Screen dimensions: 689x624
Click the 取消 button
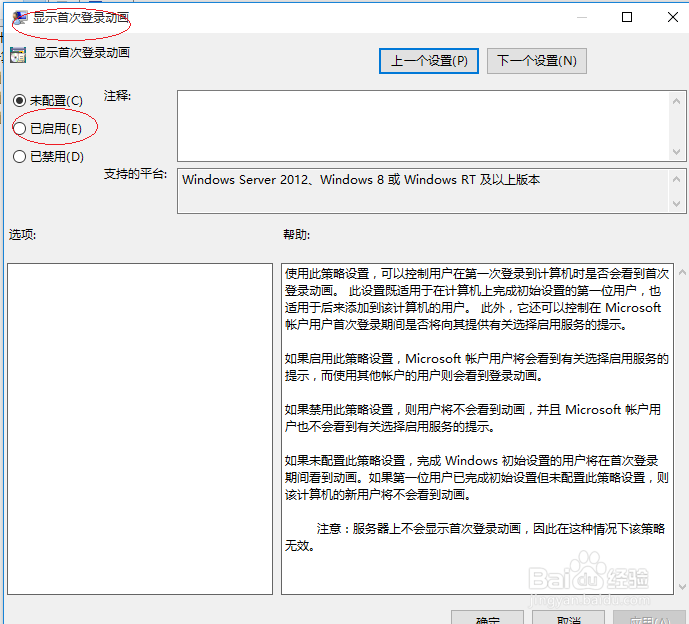point(568,619)
